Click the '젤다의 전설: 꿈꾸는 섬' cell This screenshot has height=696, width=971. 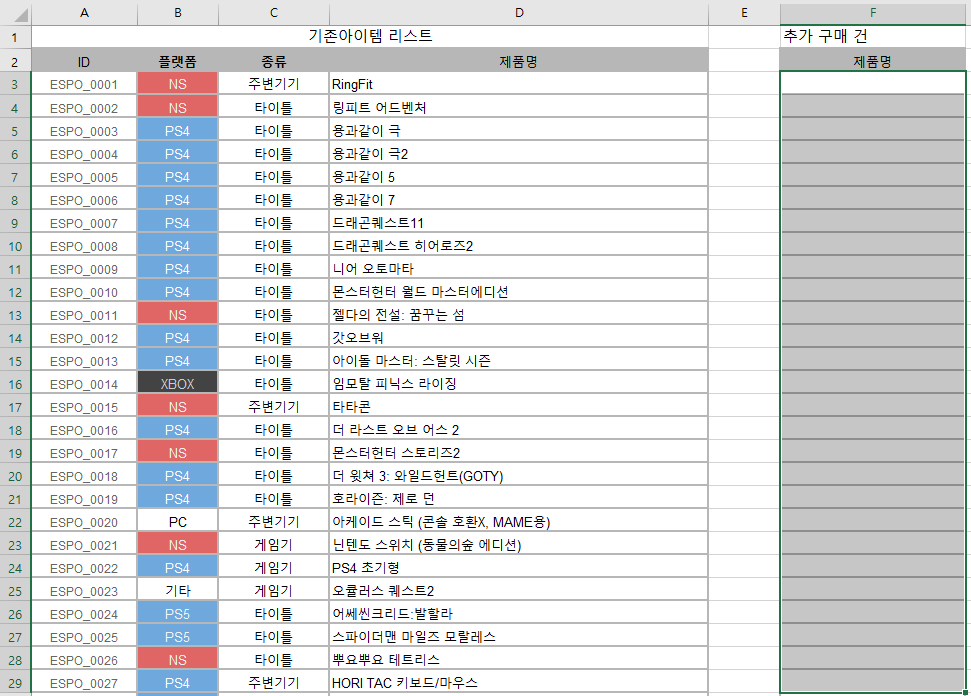click(519, 315)
